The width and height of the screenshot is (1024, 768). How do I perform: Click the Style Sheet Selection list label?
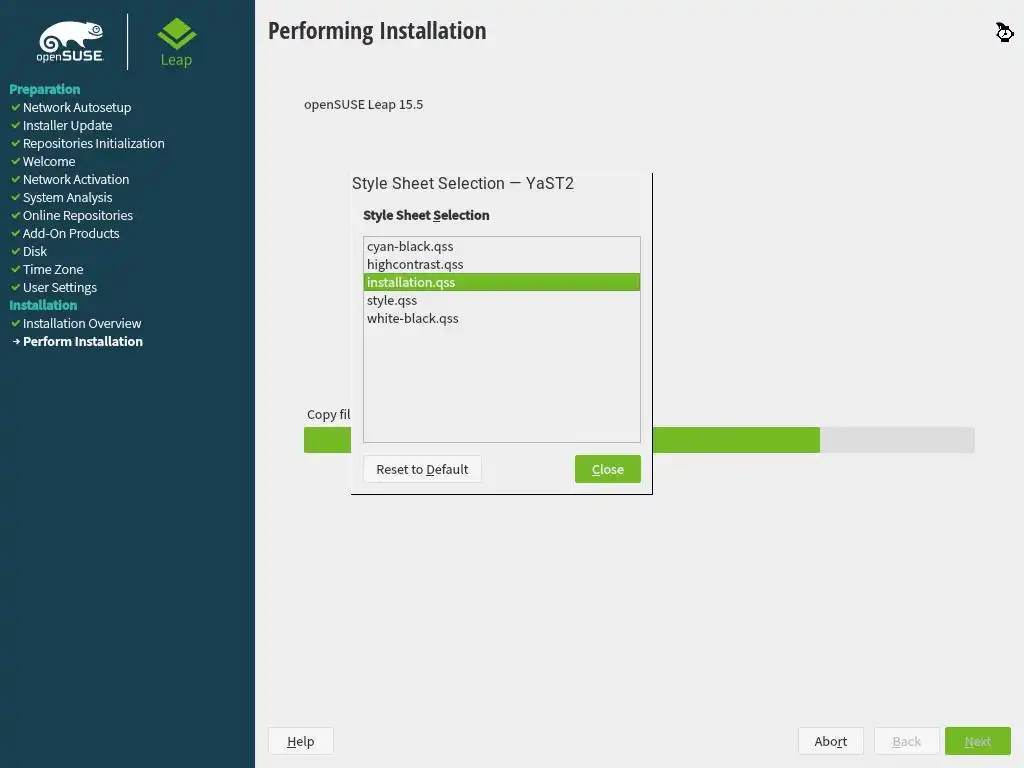426,215
